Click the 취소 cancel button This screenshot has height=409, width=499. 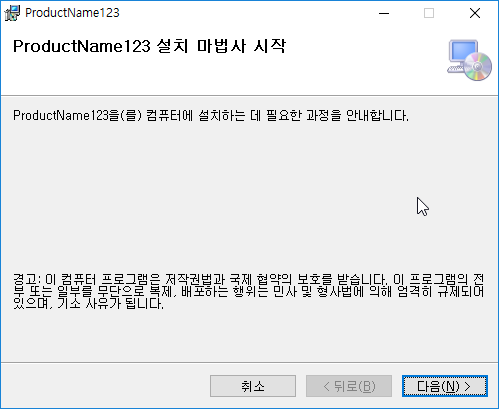[253, 386]
